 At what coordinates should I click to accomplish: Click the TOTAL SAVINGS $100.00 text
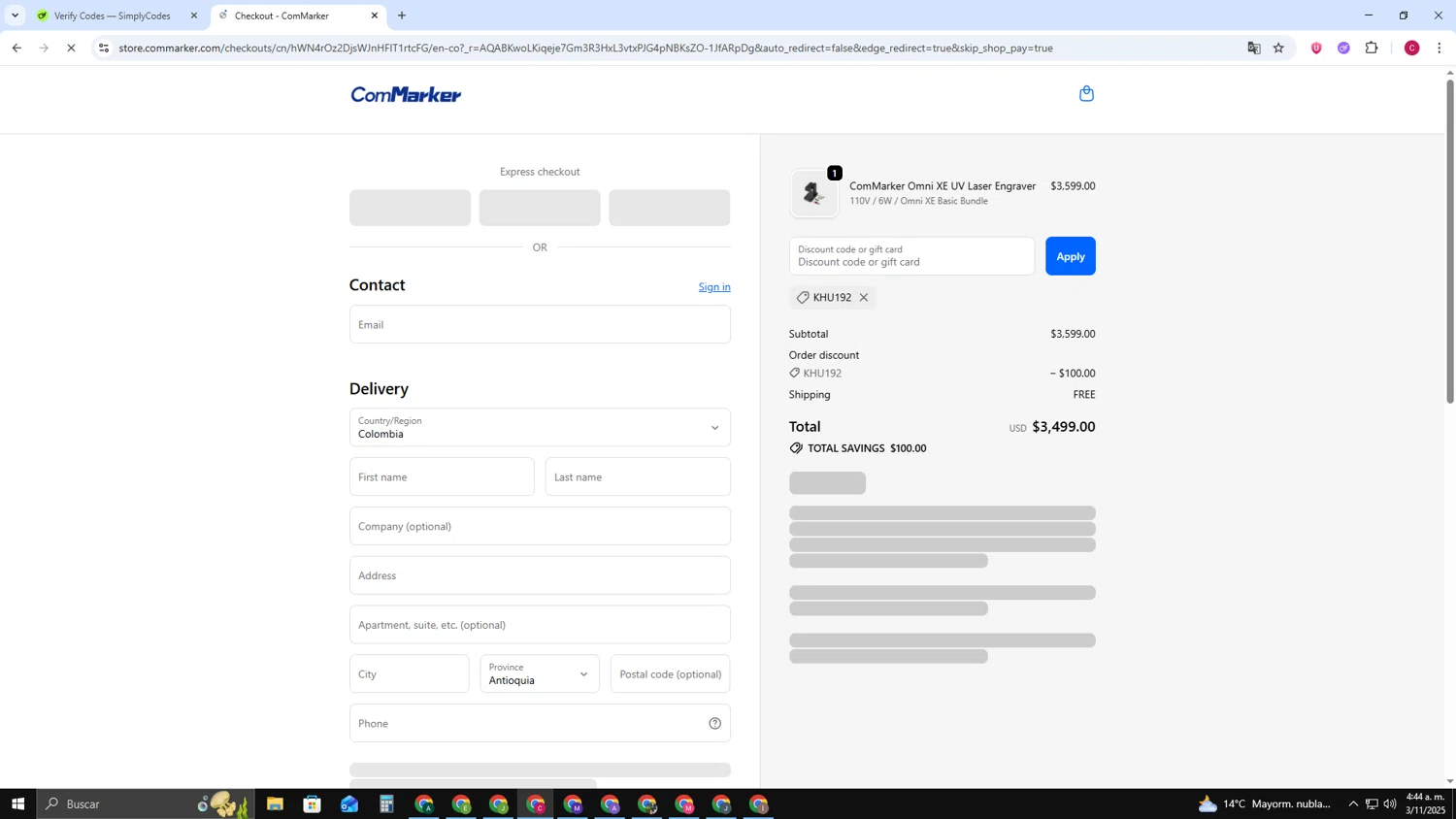(x=867, y=448)
